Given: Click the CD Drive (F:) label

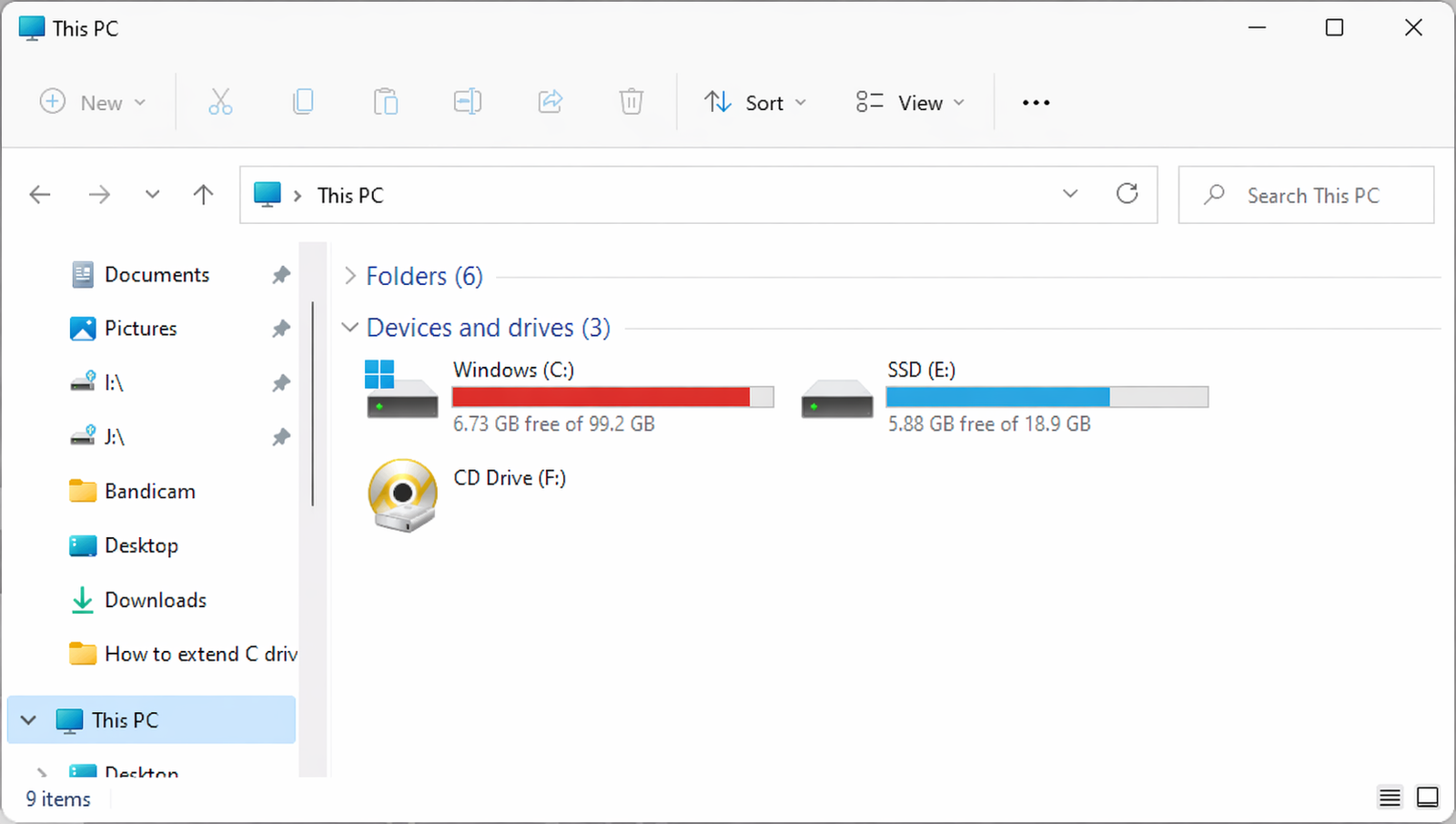Looking at the screenshot, I should click(510, 478).
